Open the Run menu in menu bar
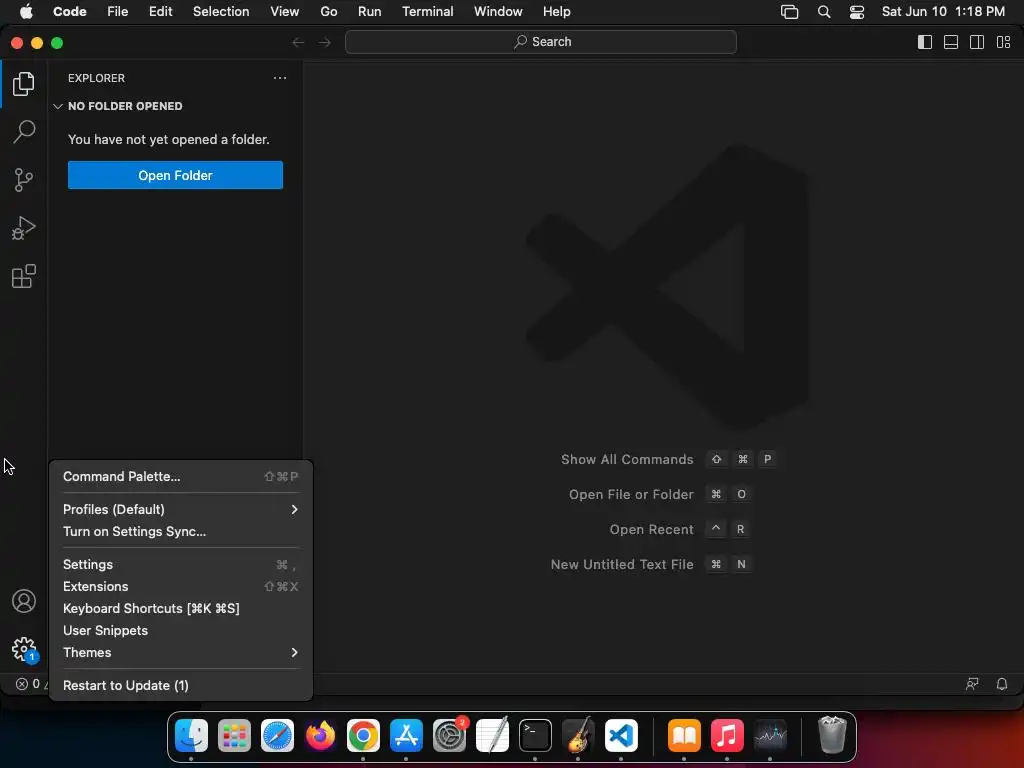This screenshot has height=768, width=1024. pos(369,12)
